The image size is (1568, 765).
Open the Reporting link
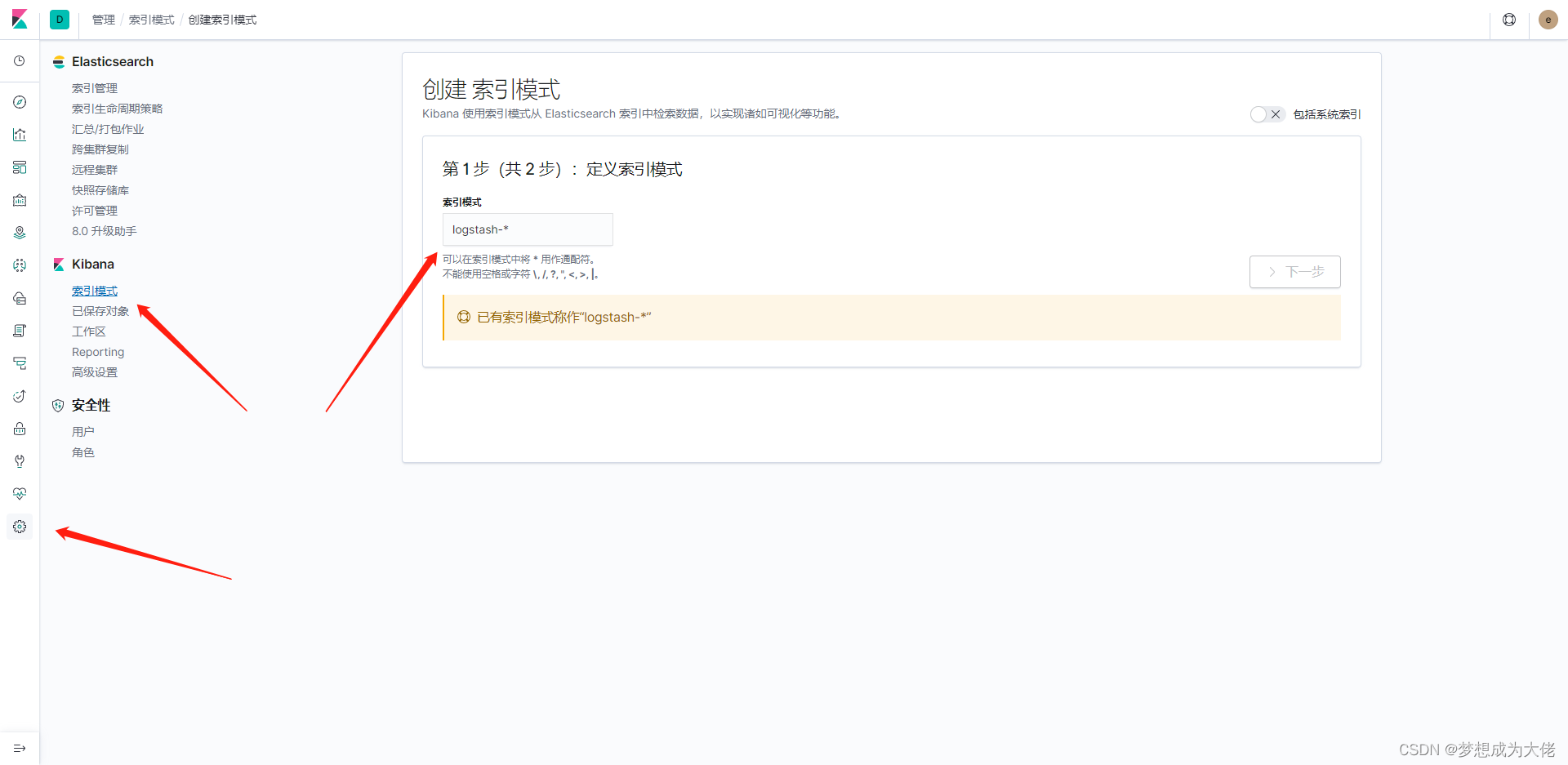click(x=98, y=351)
